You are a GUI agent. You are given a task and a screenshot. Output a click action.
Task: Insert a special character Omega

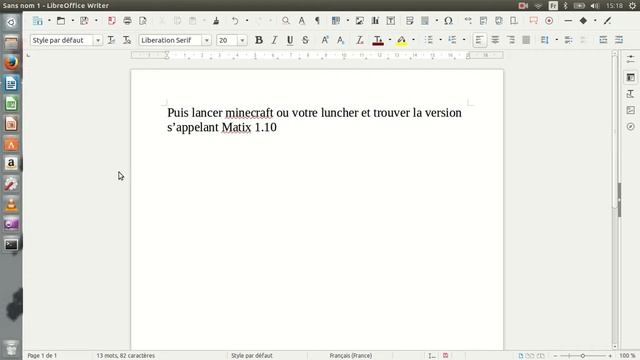(448, 21)
